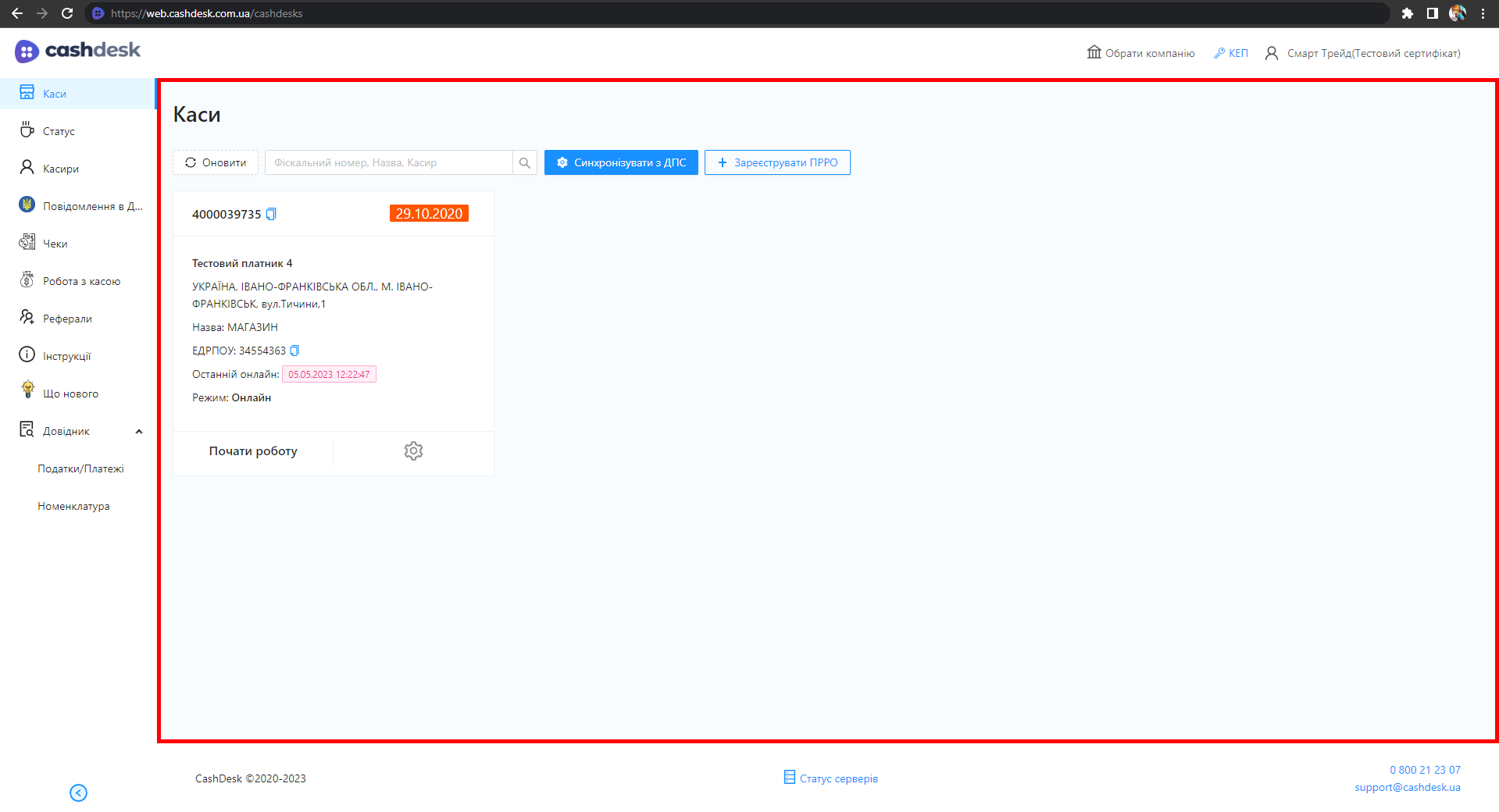Collapse the sidebar with the arrow icon
This screenshot has width=1499, height=812.
78,792
